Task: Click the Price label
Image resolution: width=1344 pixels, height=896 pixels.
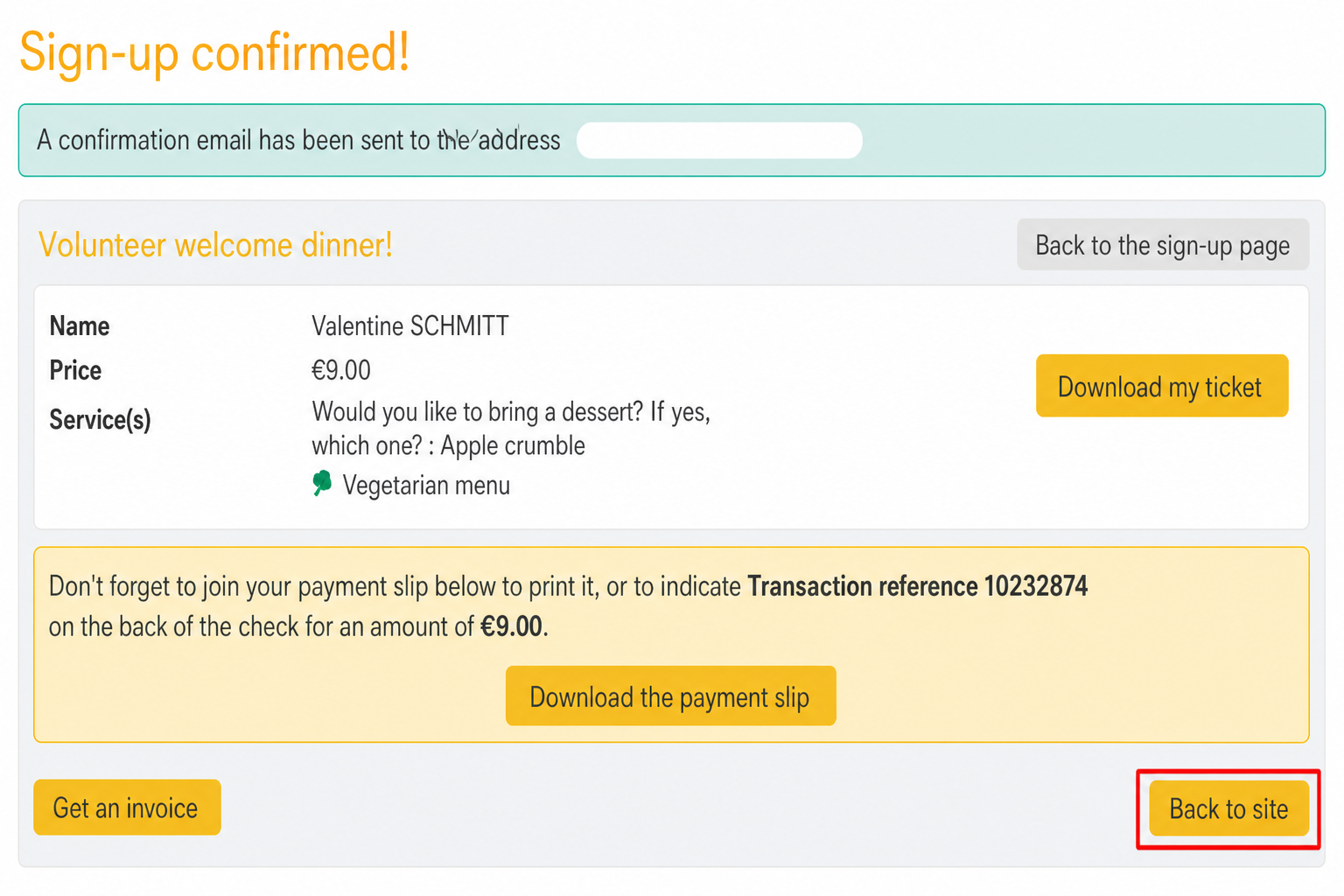Action: tap(75, 370)
